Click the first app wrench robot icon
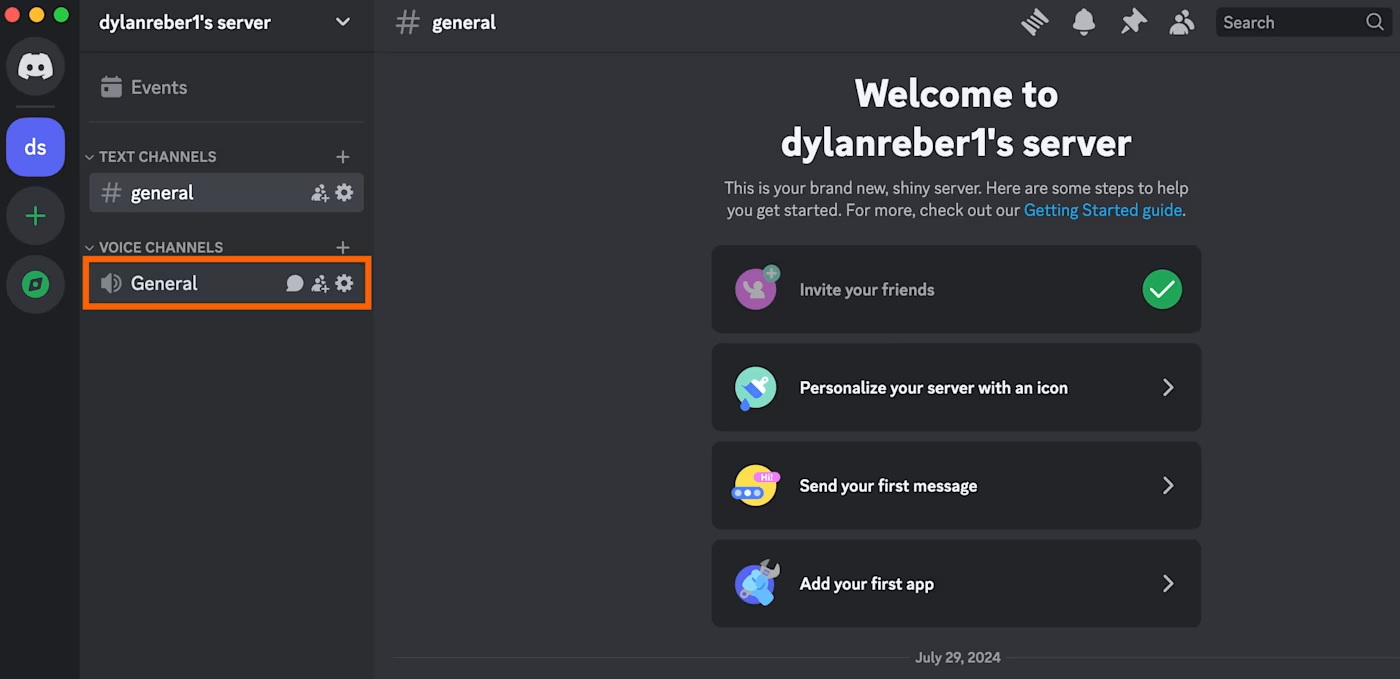The height and width of the screenshot is (679, 1400). (757, 583)
